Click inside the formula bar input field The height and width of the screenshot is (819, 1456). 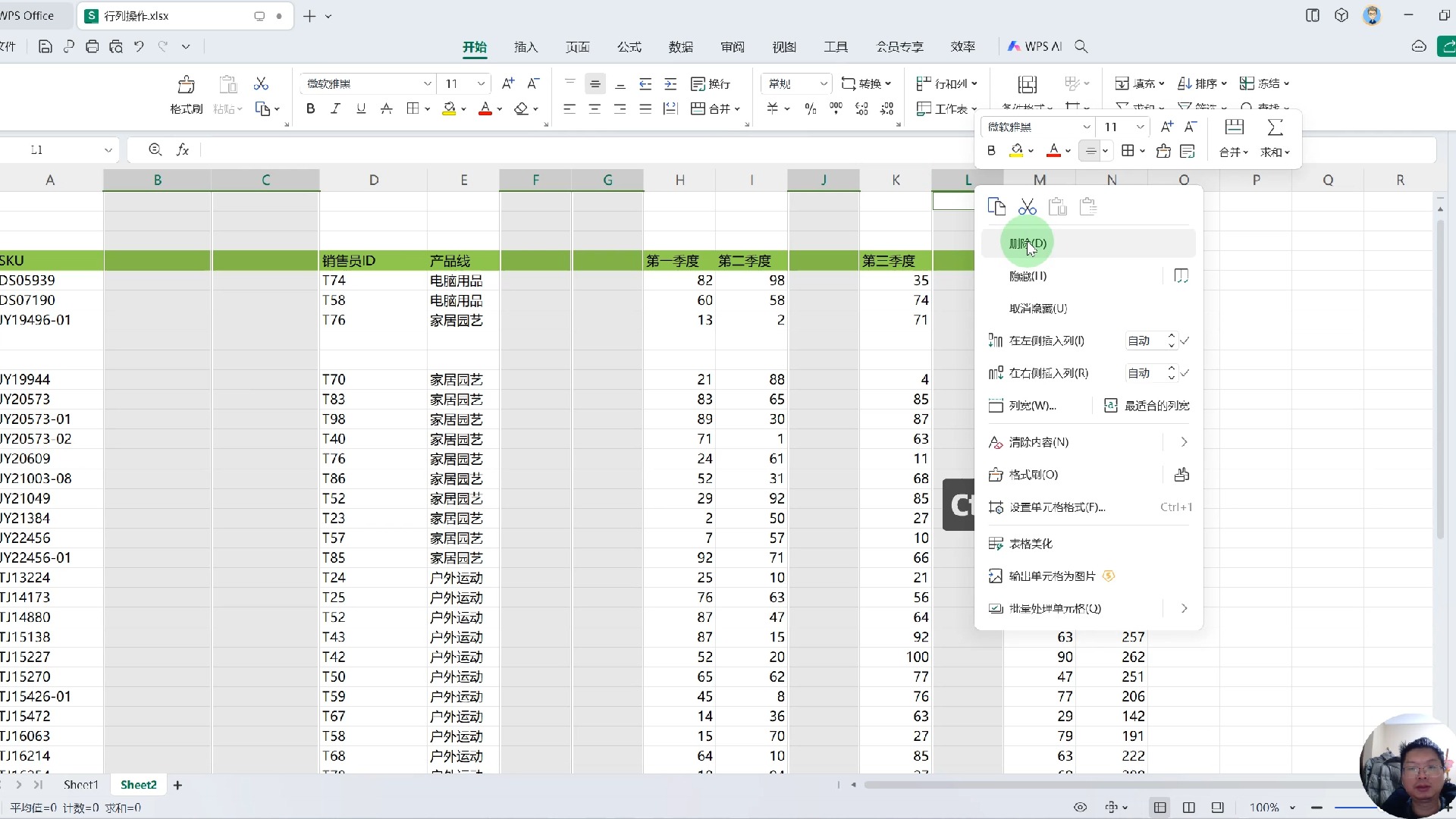531,149
